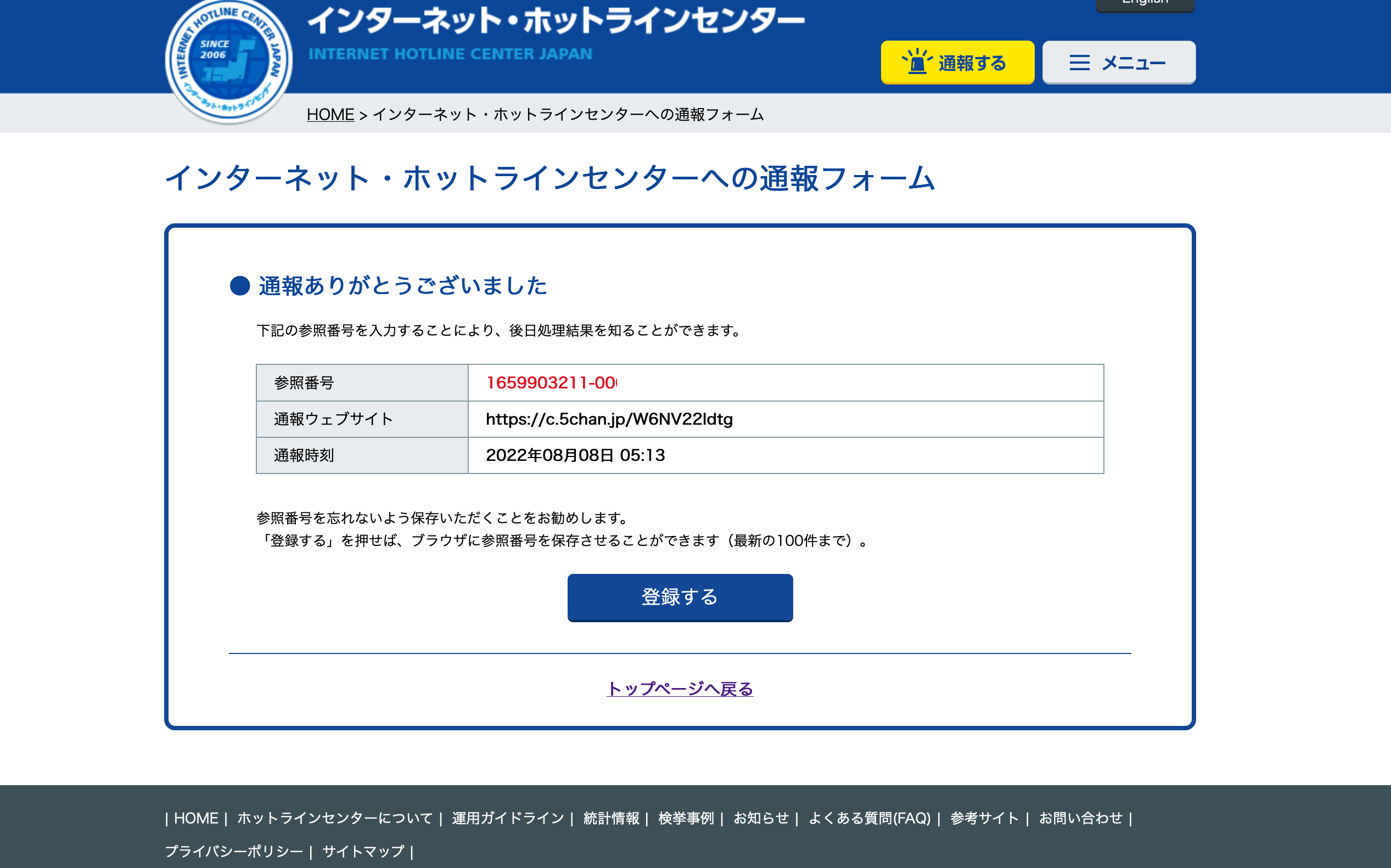This screenshot has height=868, width=1391.
Task: Open the 運用ガイドライン footer link
Action: 508,818
